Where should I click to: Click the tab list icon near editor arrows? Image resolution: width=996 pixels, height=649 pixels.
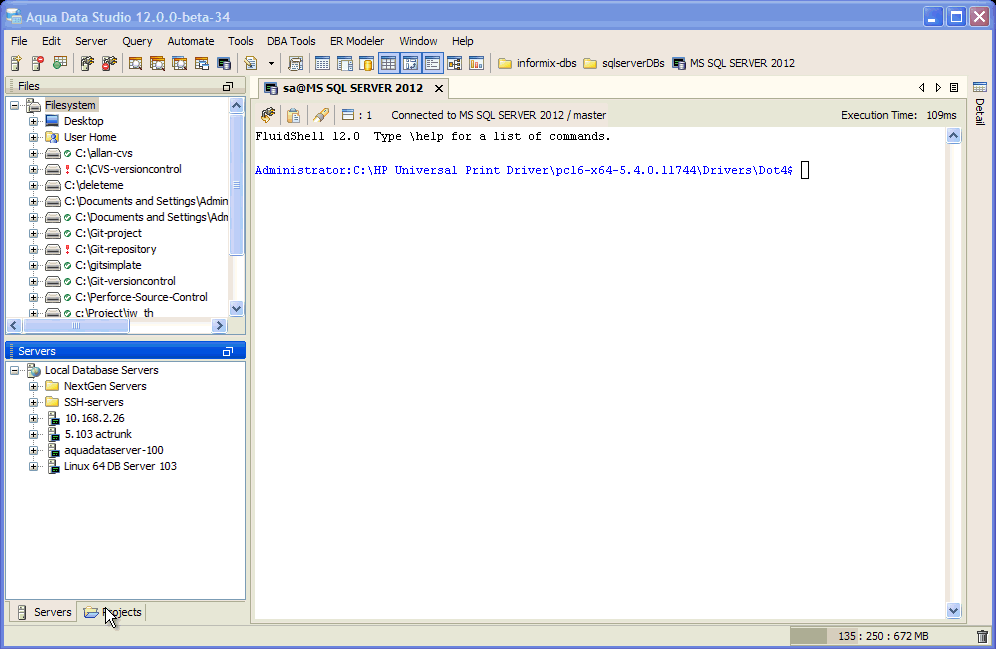point(954,88)
